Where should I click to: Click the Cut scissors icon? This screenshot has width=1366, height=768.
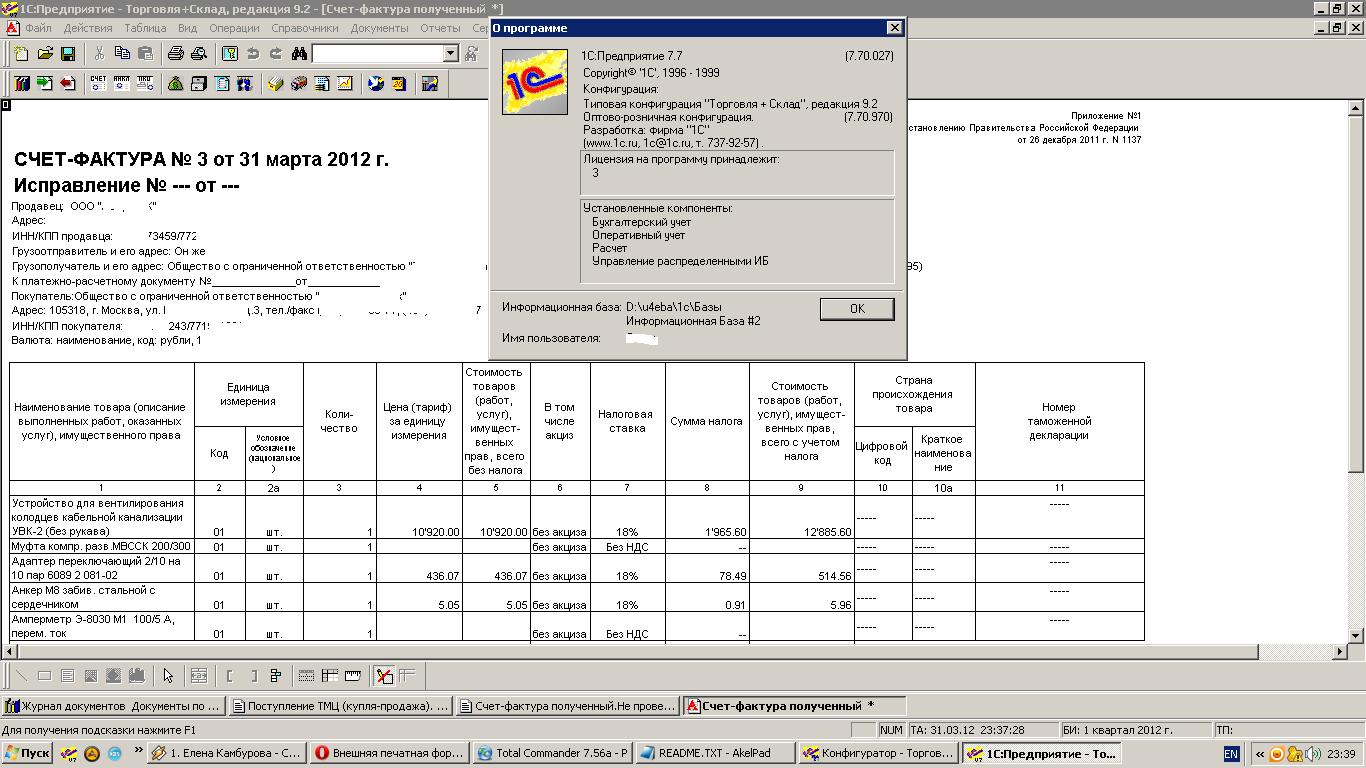pos(99,53)
